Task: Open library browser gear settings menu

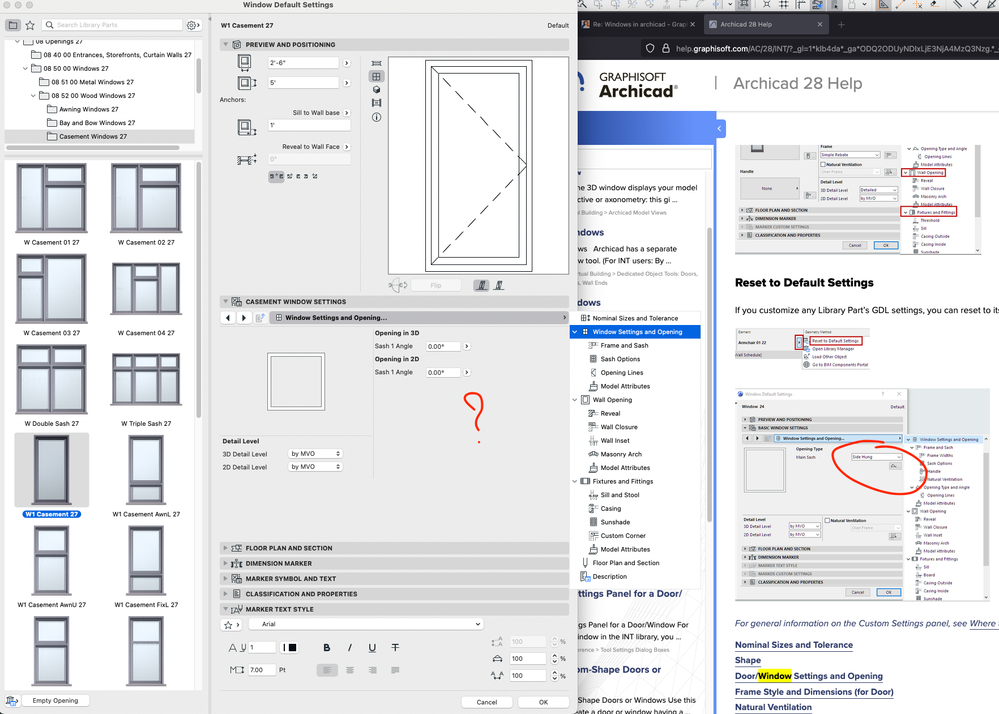Action: (192, 25)
